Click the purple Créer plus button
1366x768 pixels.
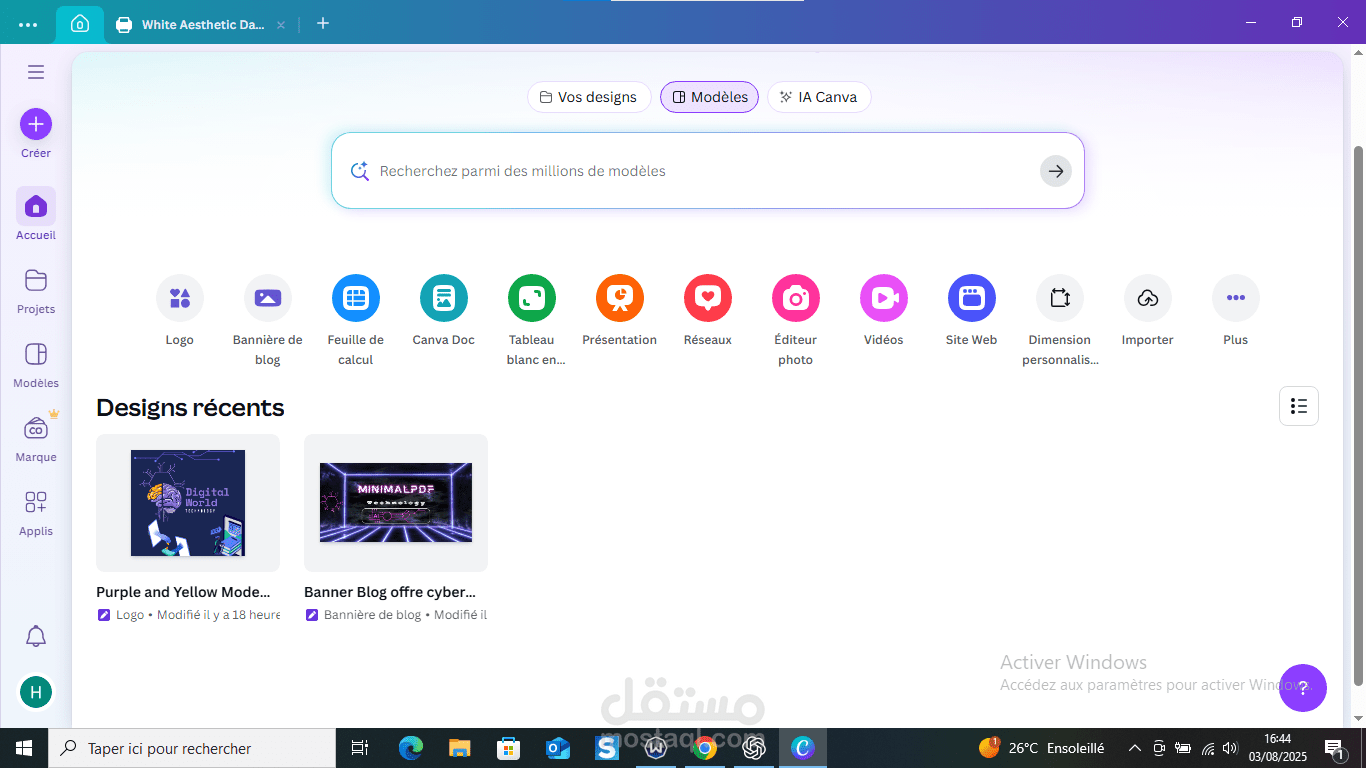pos(36,124)
